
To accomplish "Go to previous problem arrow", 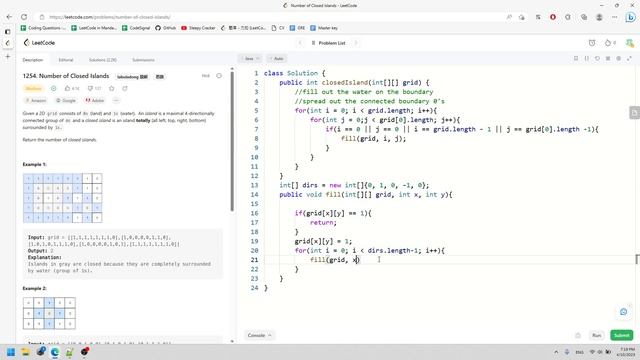I will (300, 42).
